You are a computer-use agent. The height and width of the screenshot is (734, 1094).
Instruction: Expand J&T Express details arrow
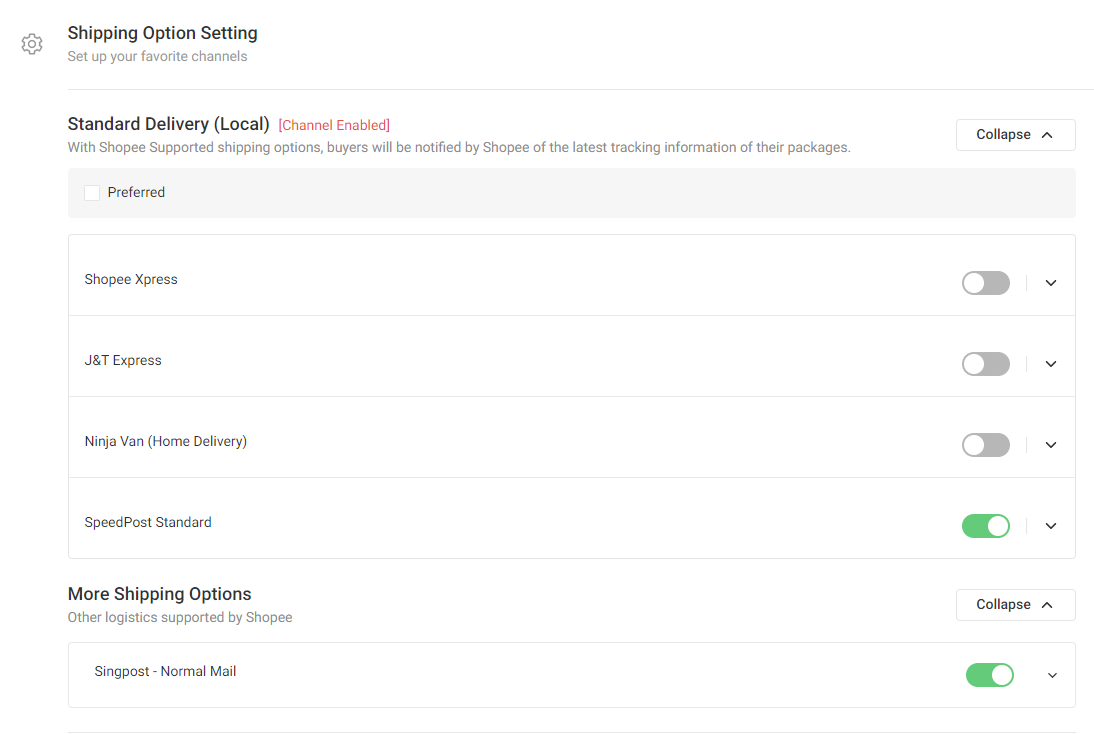pyautogui.click(x=1051, y=364)
